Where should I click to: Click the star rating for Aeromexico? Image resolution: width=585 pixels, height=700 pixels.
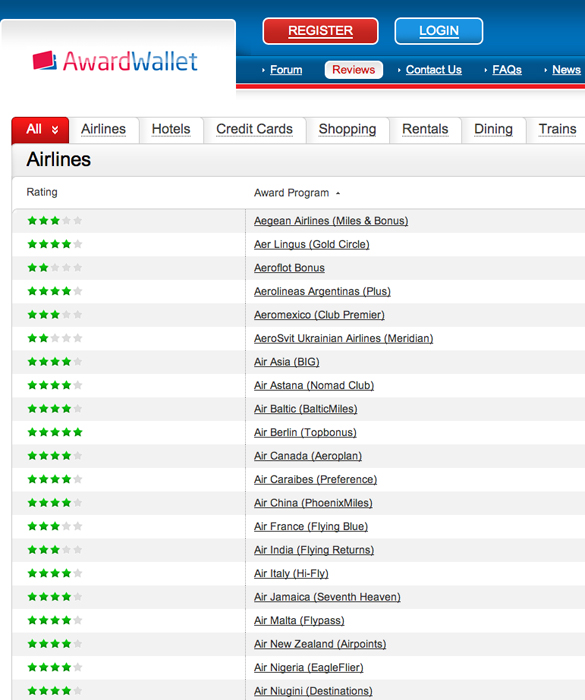point(55,315)
